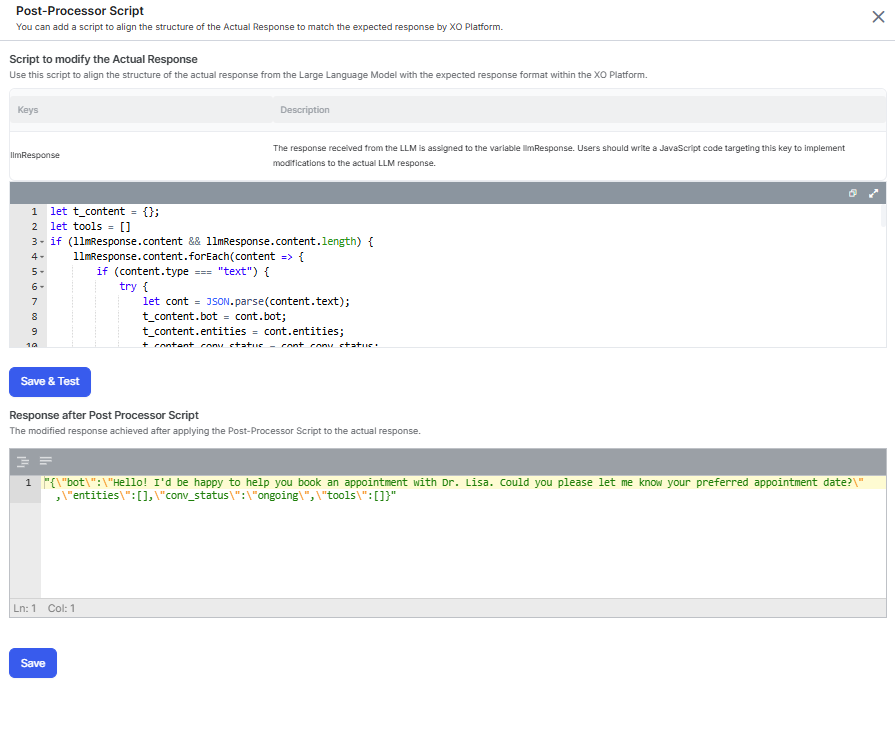Image resolution: width=895 pixels, height=755 pixels.
Task: Click the pop-out window icon in script editor
Action: 853,193
